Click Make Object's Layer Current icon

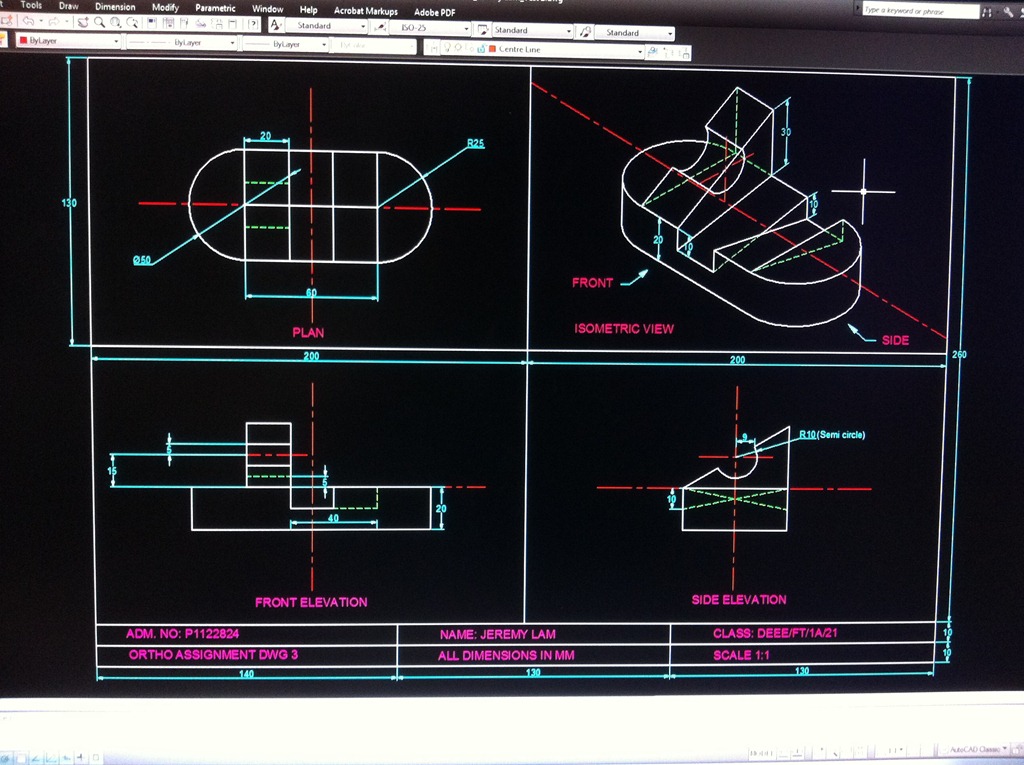[652, 51]
